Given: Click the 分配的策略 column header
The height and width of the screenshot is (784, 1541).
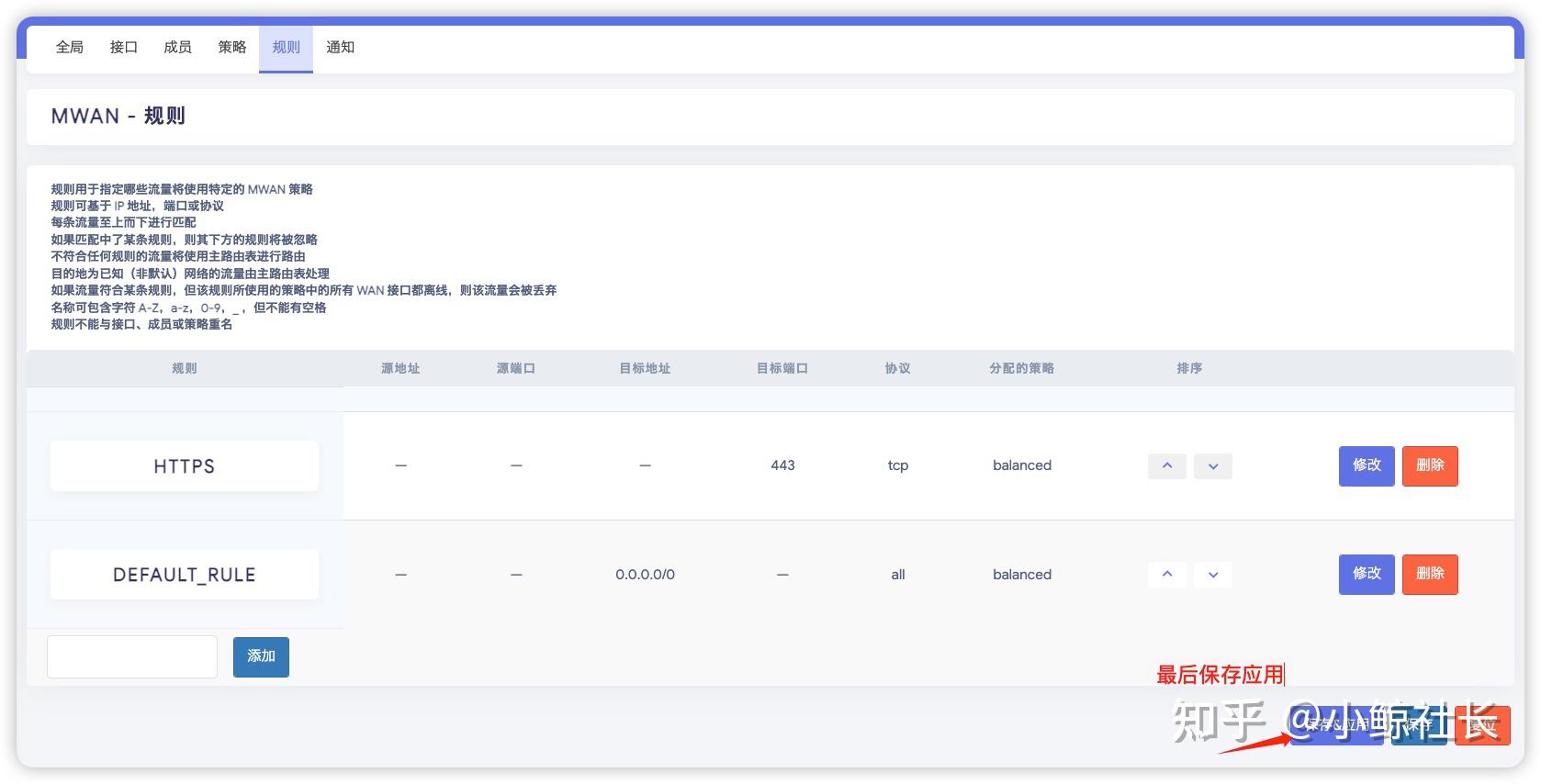Looking at the screenshot, I should (x=1022, y=368).
